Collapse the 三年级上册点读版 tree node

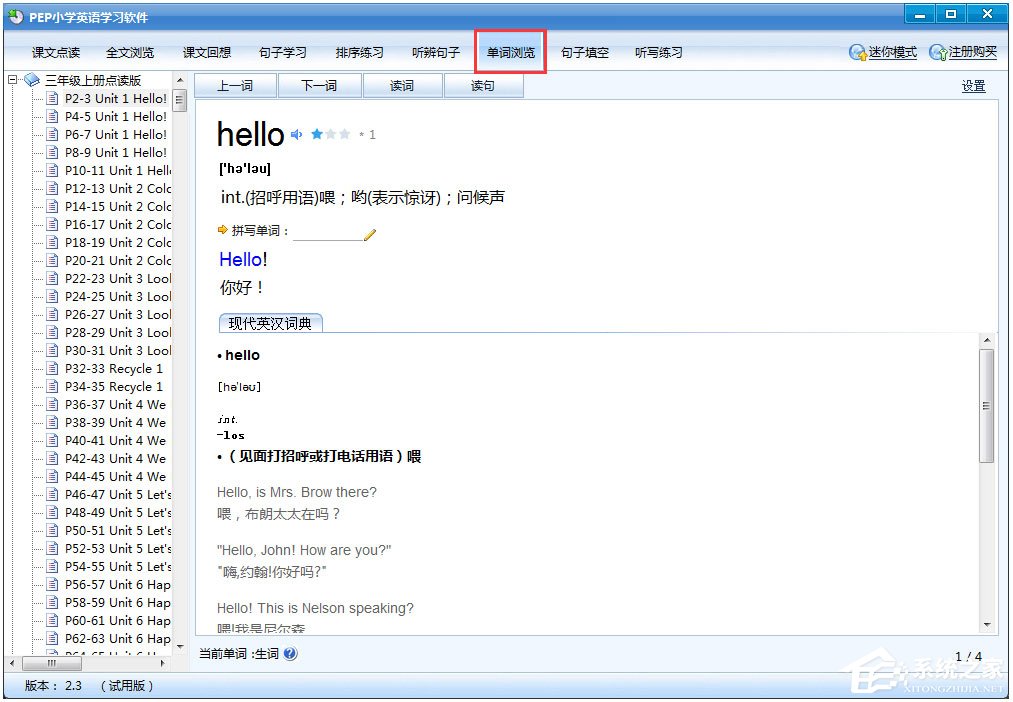(x=13, y=79)
